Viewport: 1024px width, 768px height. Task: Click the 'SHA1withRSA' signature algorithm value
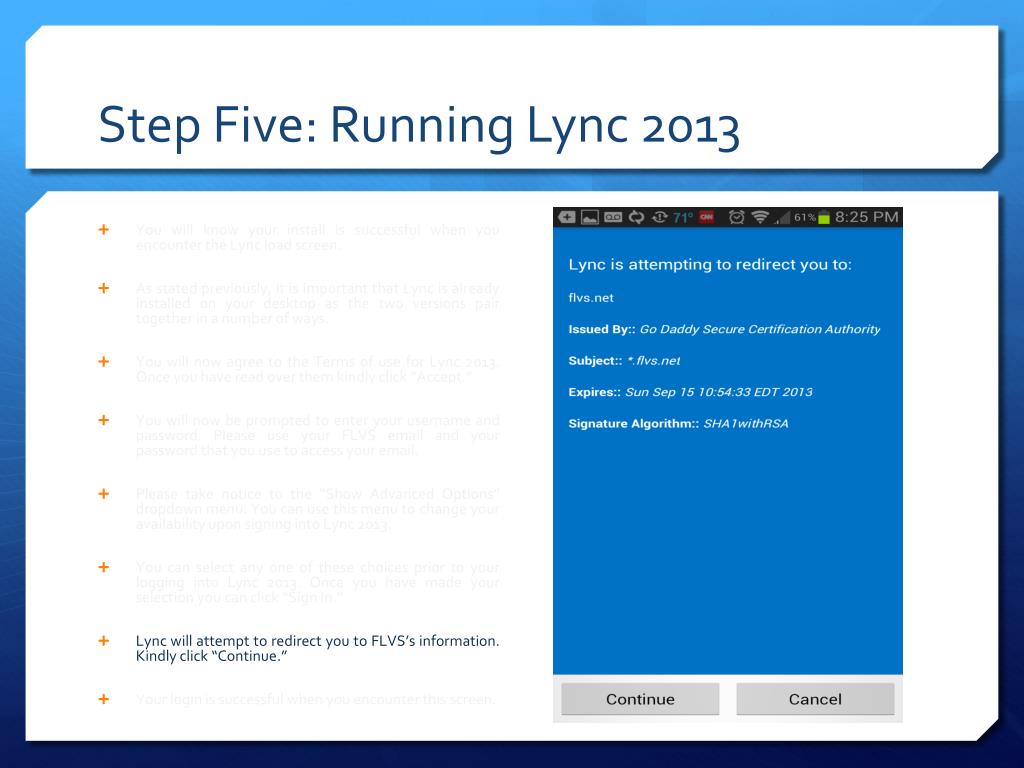tap(746, 423)
